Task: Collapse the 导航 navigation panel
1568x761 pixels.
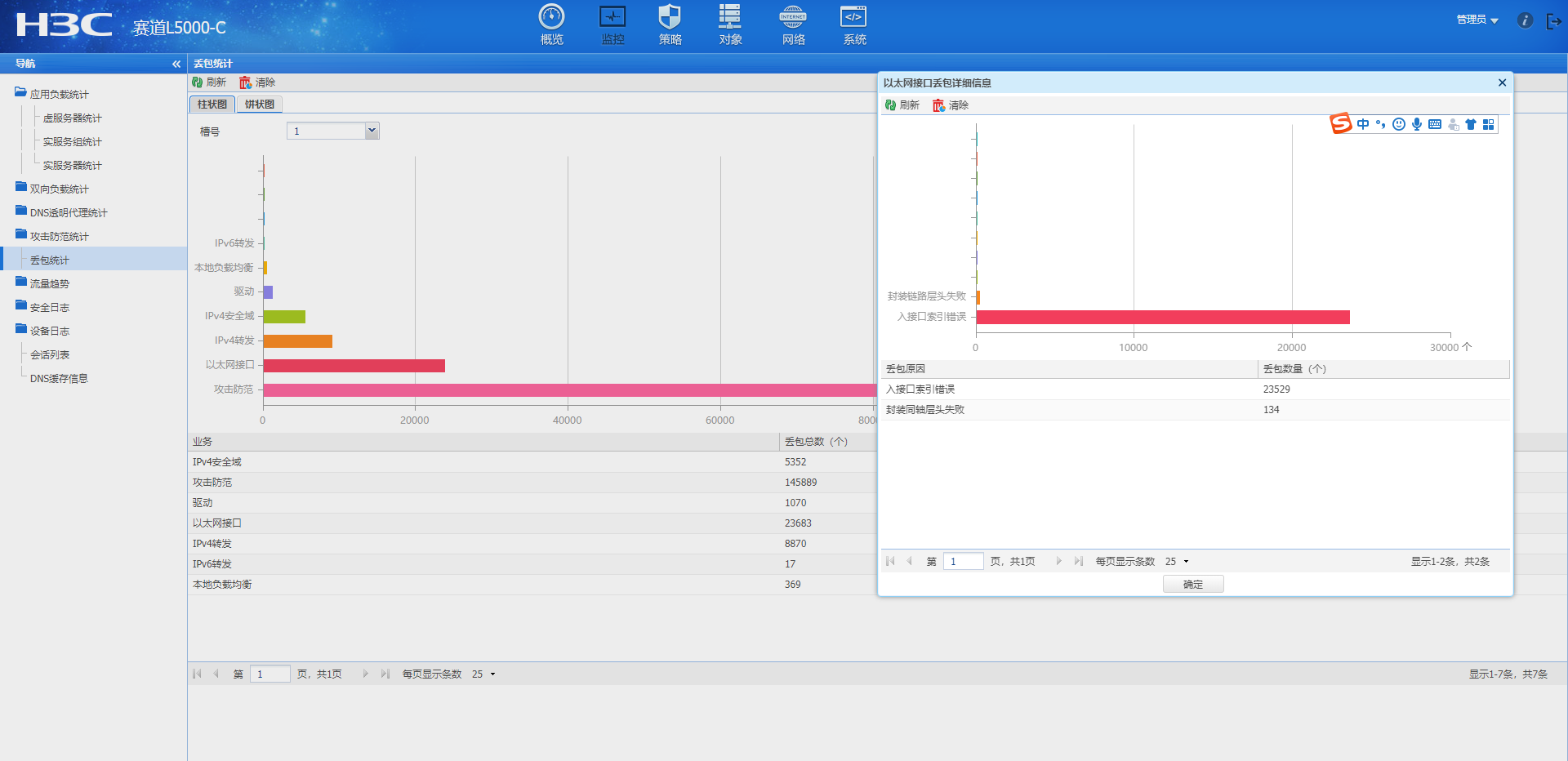Action: tap(176, 64)
